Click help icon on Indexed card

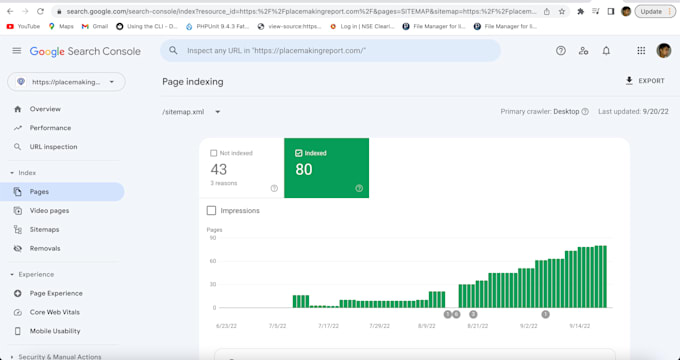359,188
